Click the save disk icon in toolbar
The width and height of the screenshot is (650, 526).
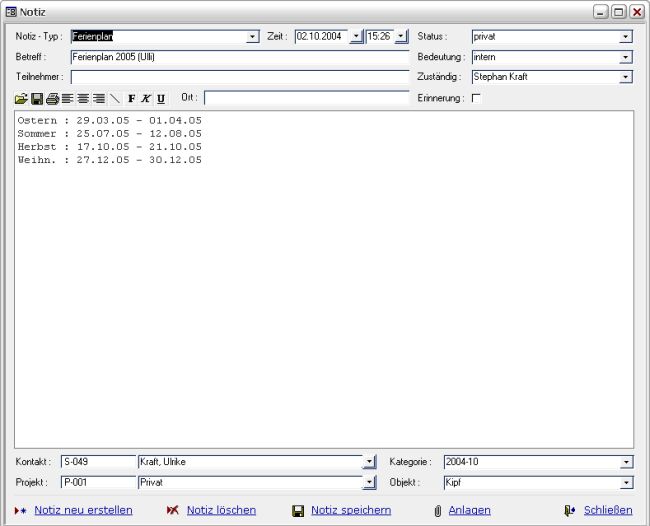[x=37, y=98]
